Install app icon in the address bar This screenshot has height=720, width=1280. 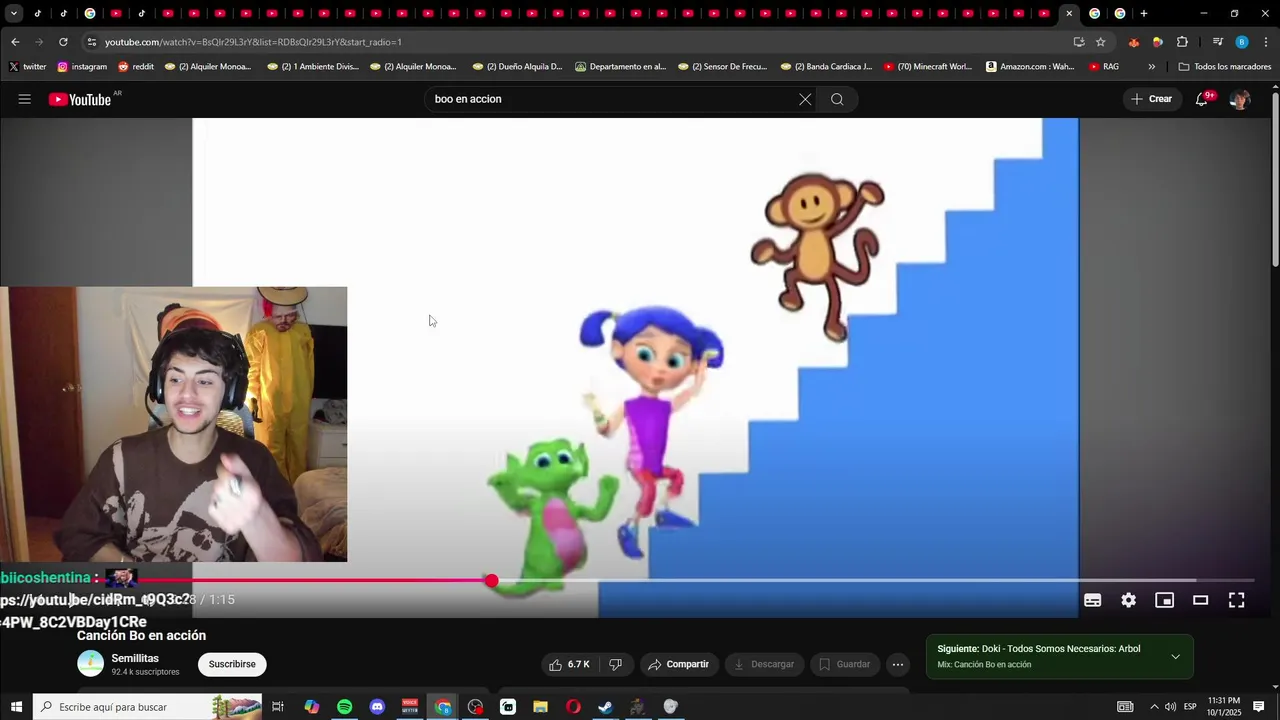(1079, 42)
